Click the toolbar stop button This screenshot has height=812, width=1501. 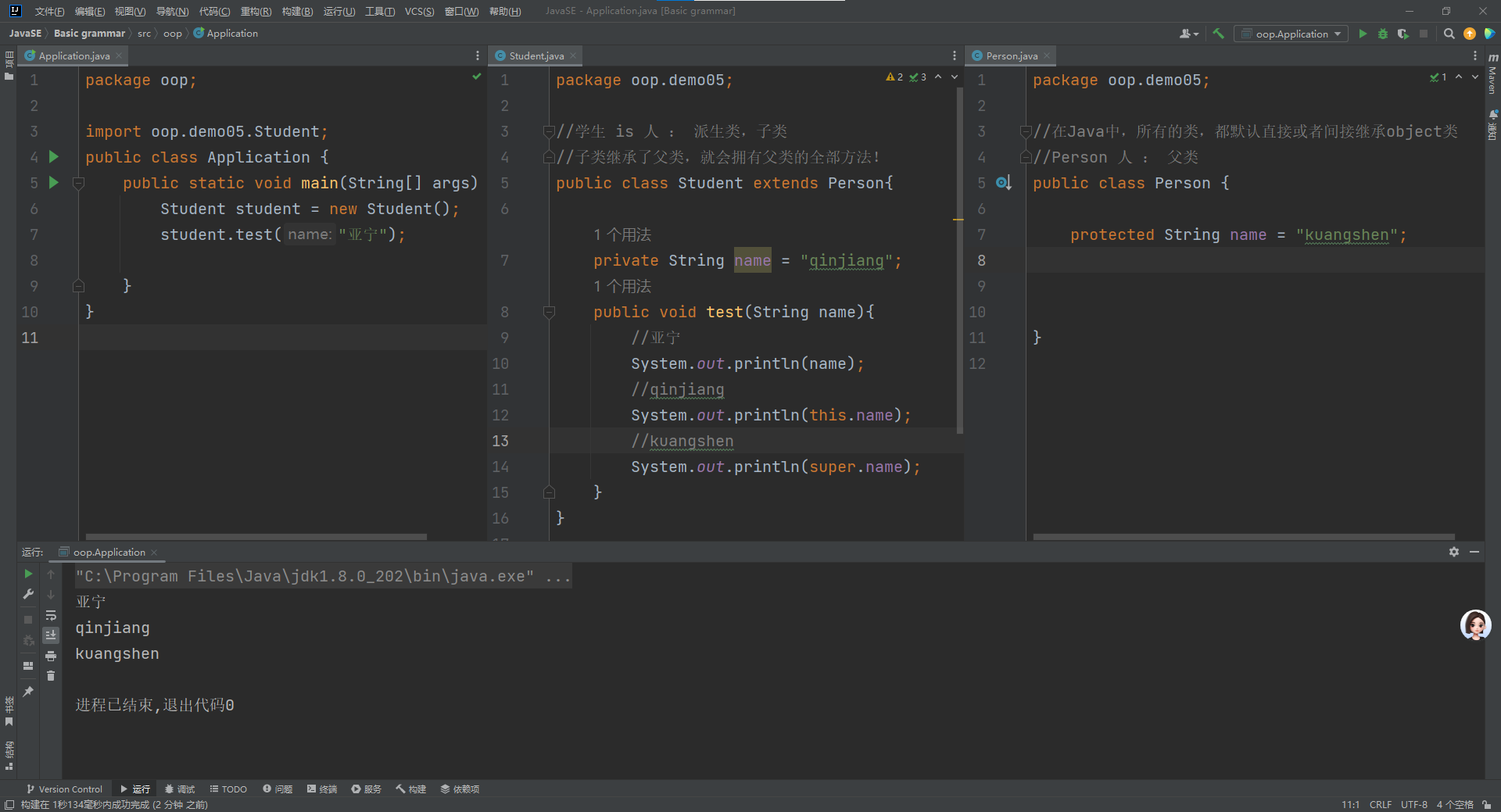(1424, 34)
